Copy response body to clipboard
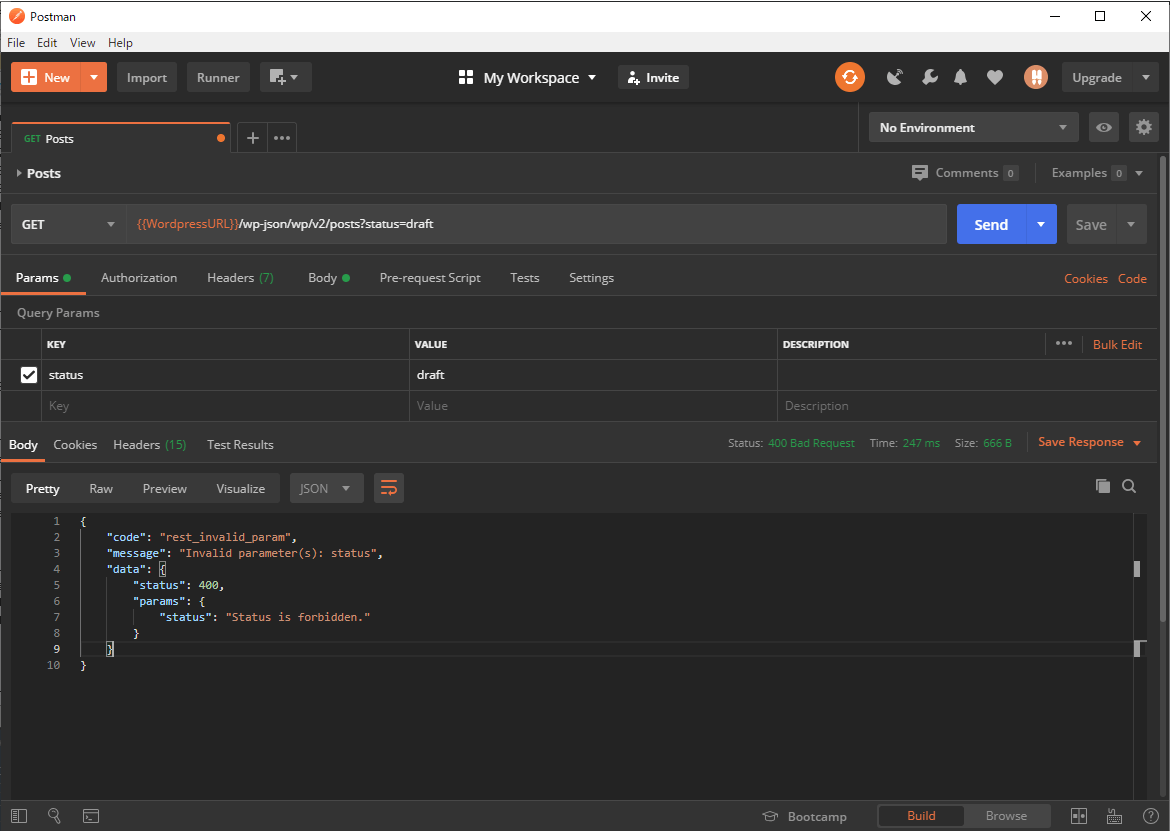1170x832 pixels. tap(1102, 486)
